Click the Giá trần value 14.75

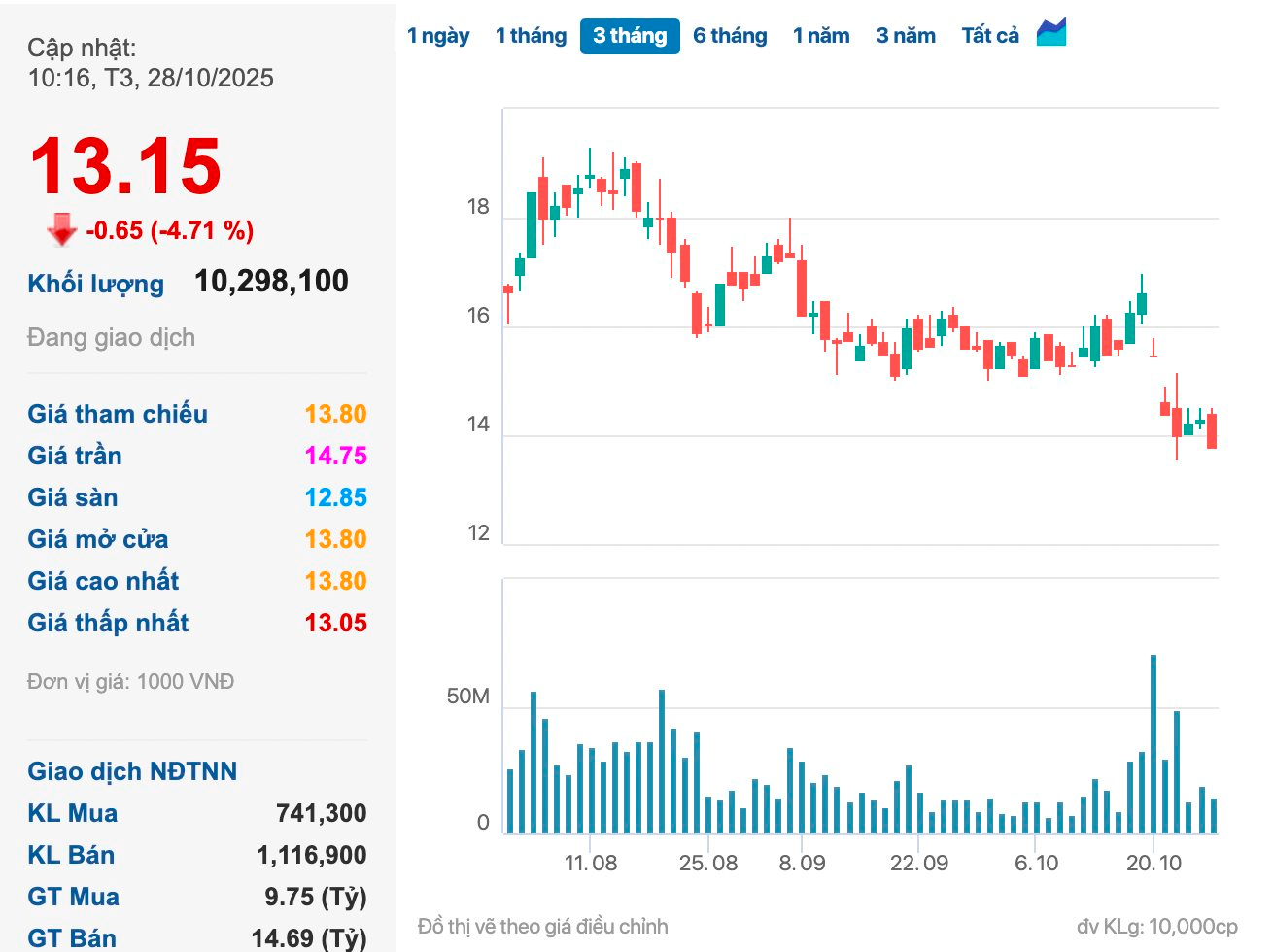tap(335, 456)
